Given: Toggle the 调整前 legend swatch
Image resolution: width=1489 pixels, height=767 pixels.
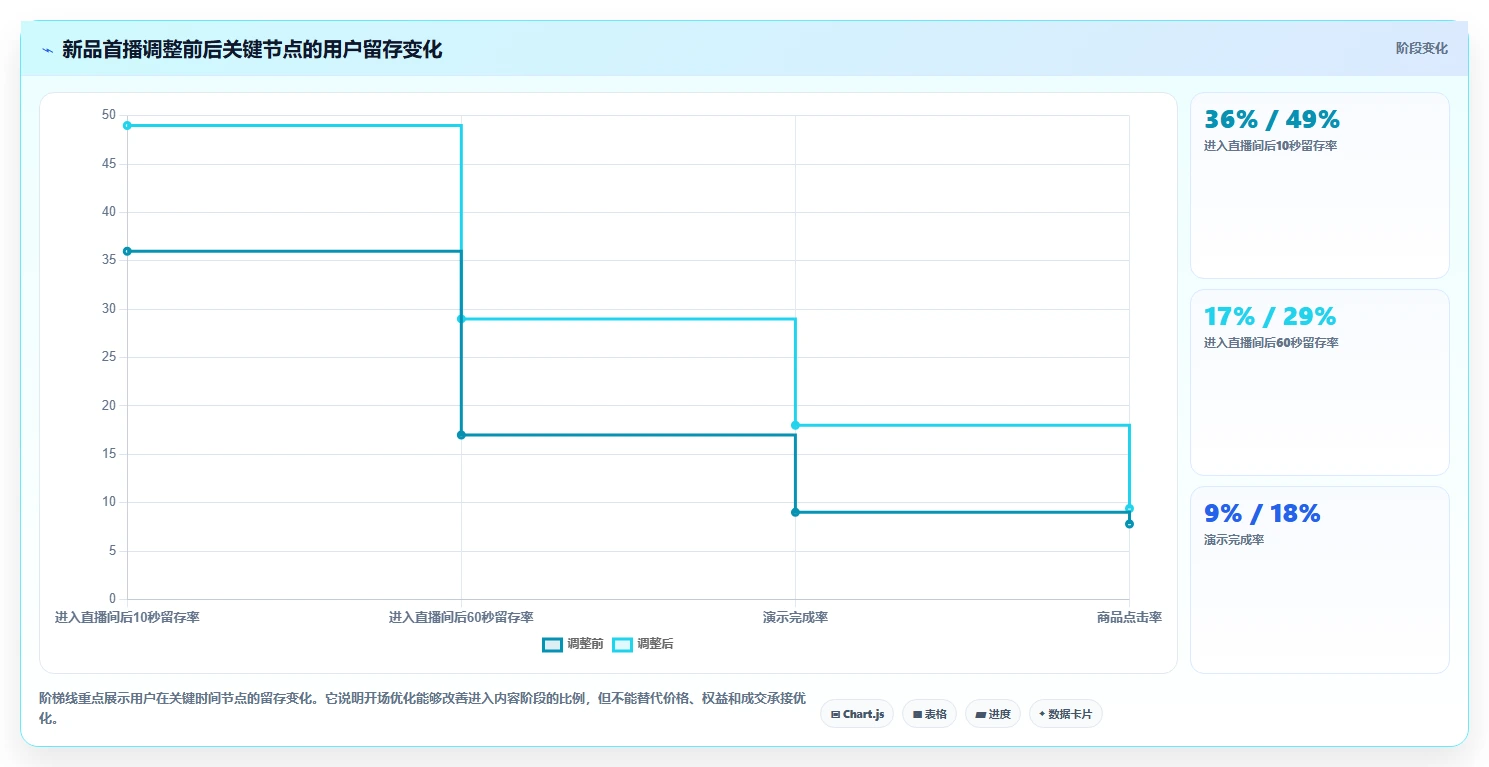Looking at the screenshot, I should tap(553, 644).
